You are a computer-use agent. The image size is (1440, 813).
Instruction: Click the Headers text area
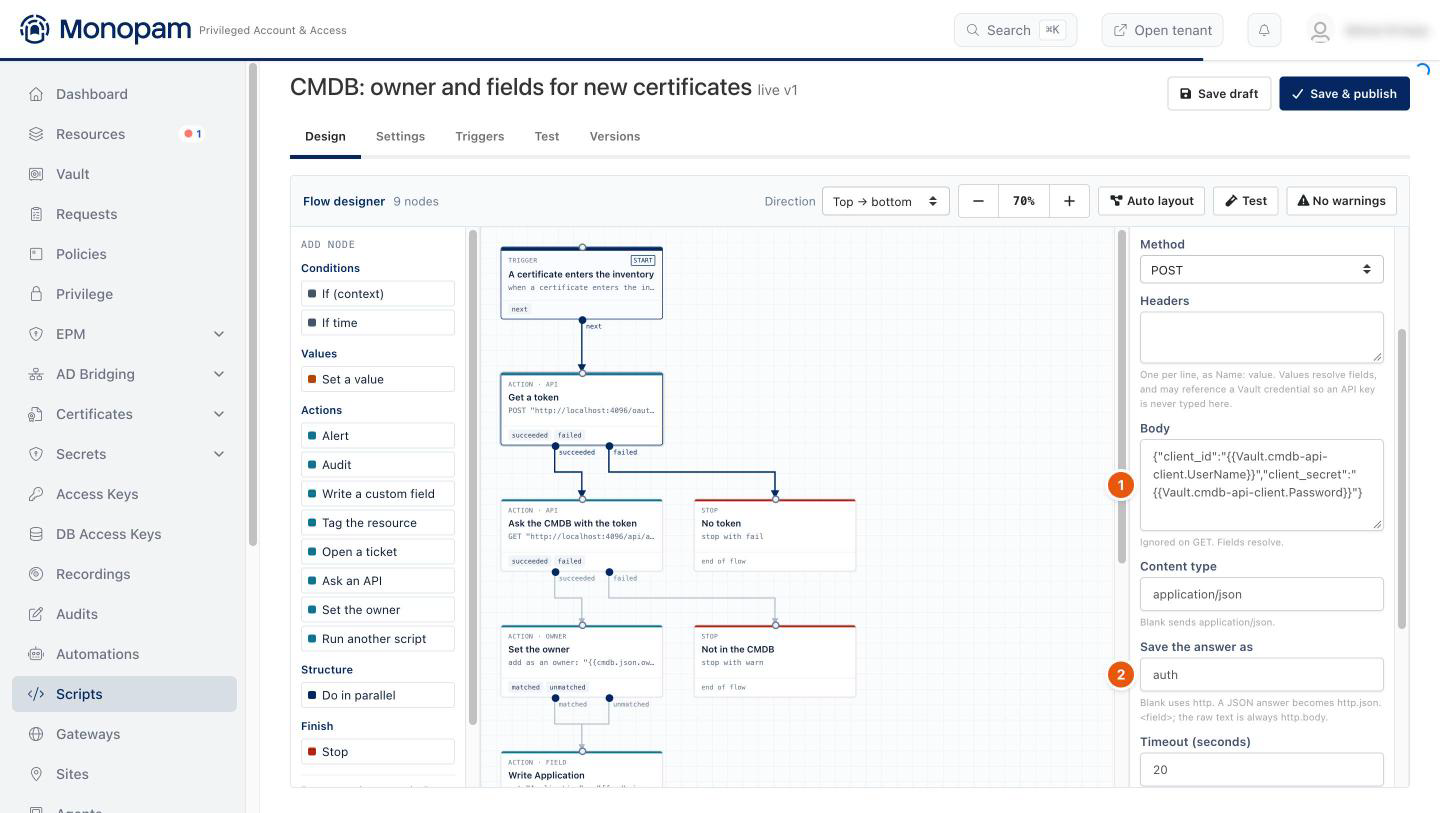1261,337
